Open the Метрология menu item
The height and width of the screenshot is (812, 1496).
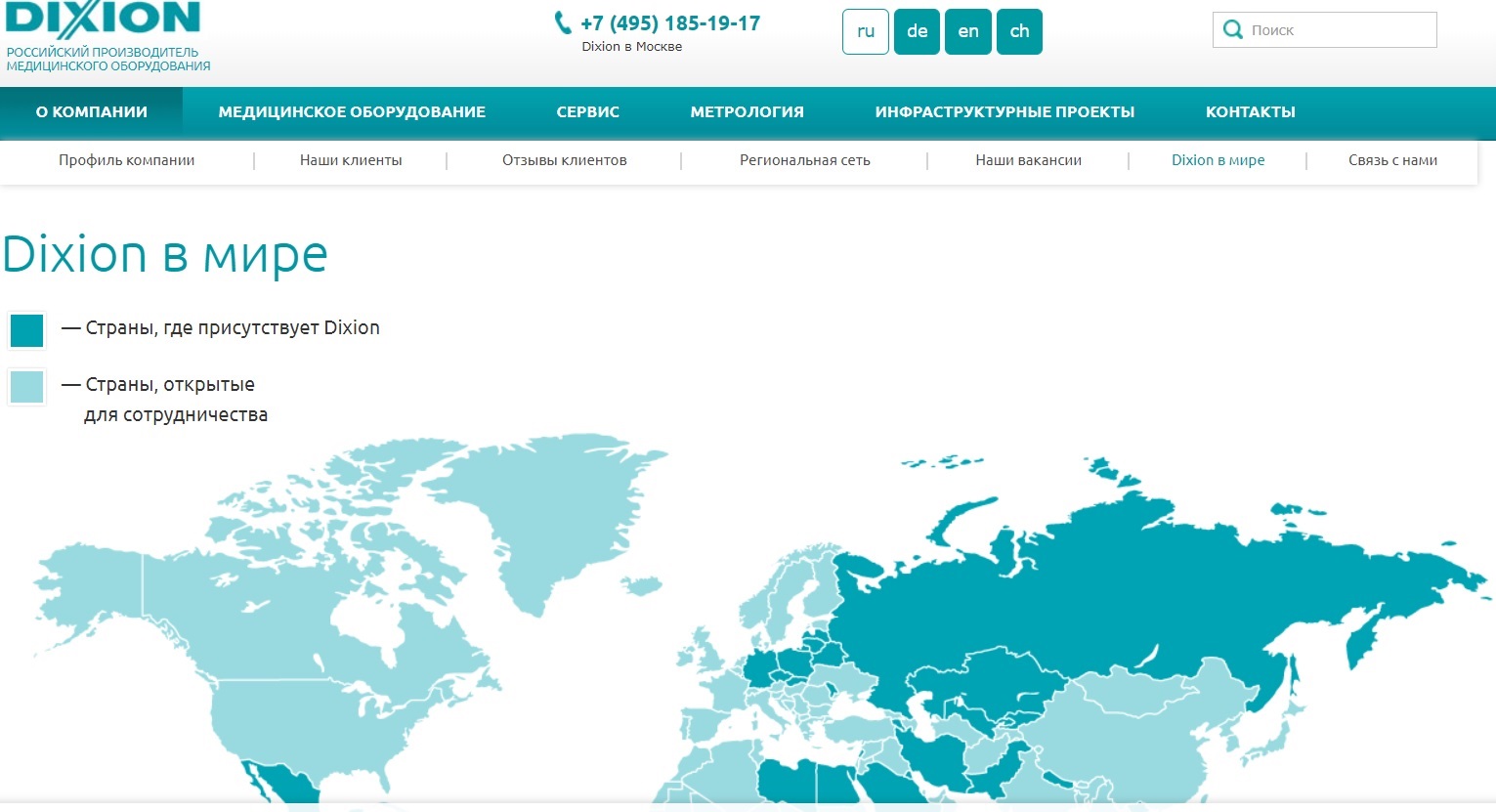747,112
